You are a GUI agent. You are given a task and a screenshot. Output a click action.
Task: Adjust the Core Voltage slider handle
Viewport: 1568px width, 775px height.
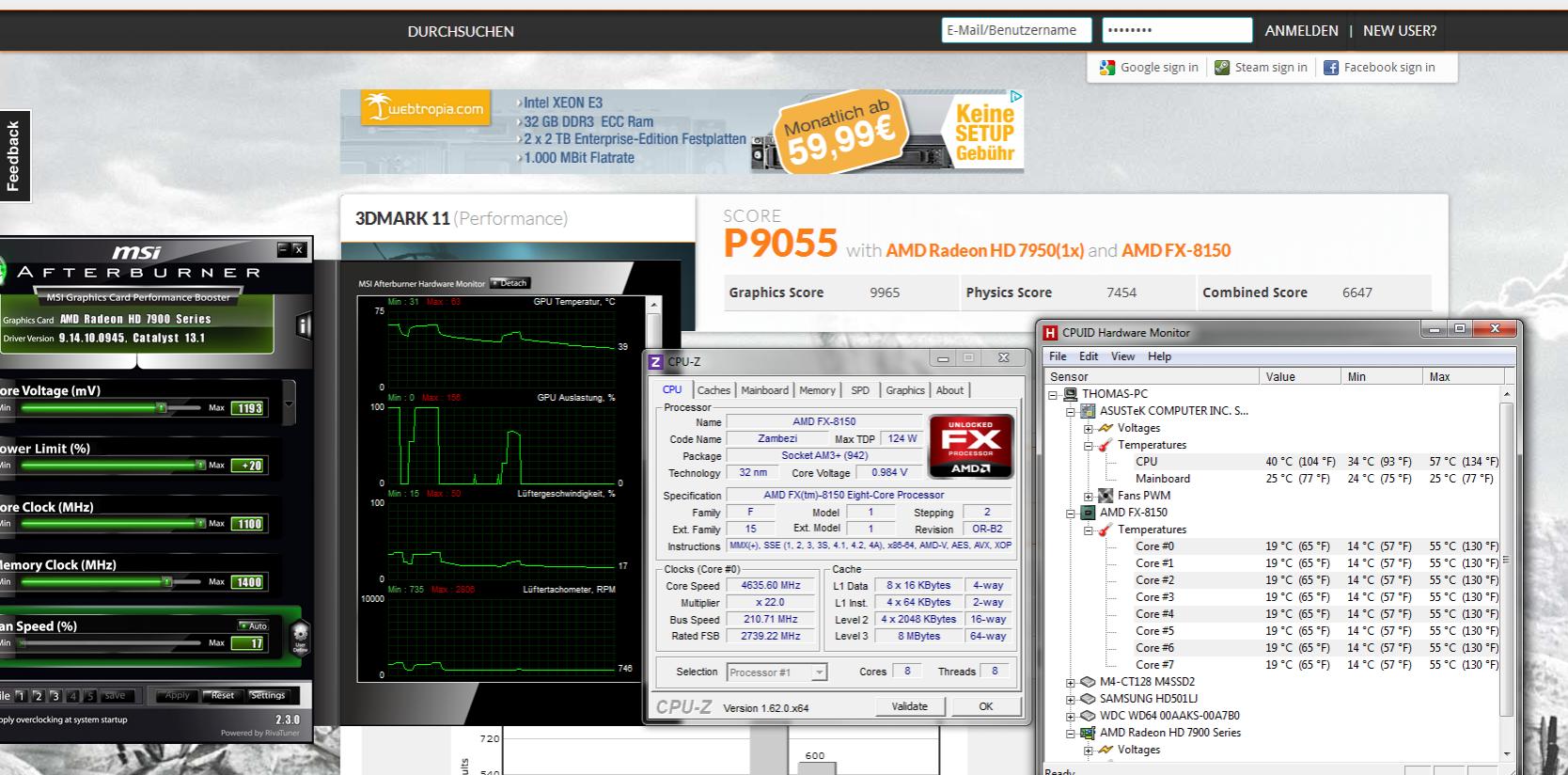162,408
